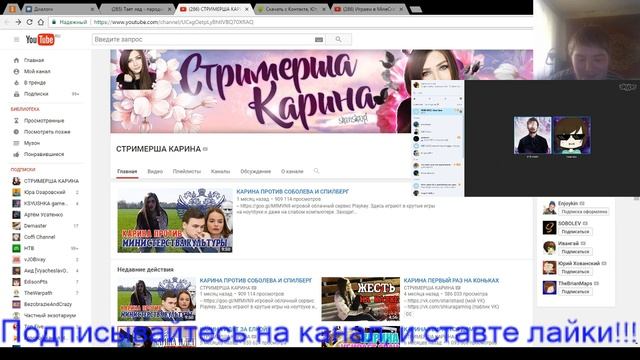
Task: Go forward with the browser arrow
Action: click(18, 22)
